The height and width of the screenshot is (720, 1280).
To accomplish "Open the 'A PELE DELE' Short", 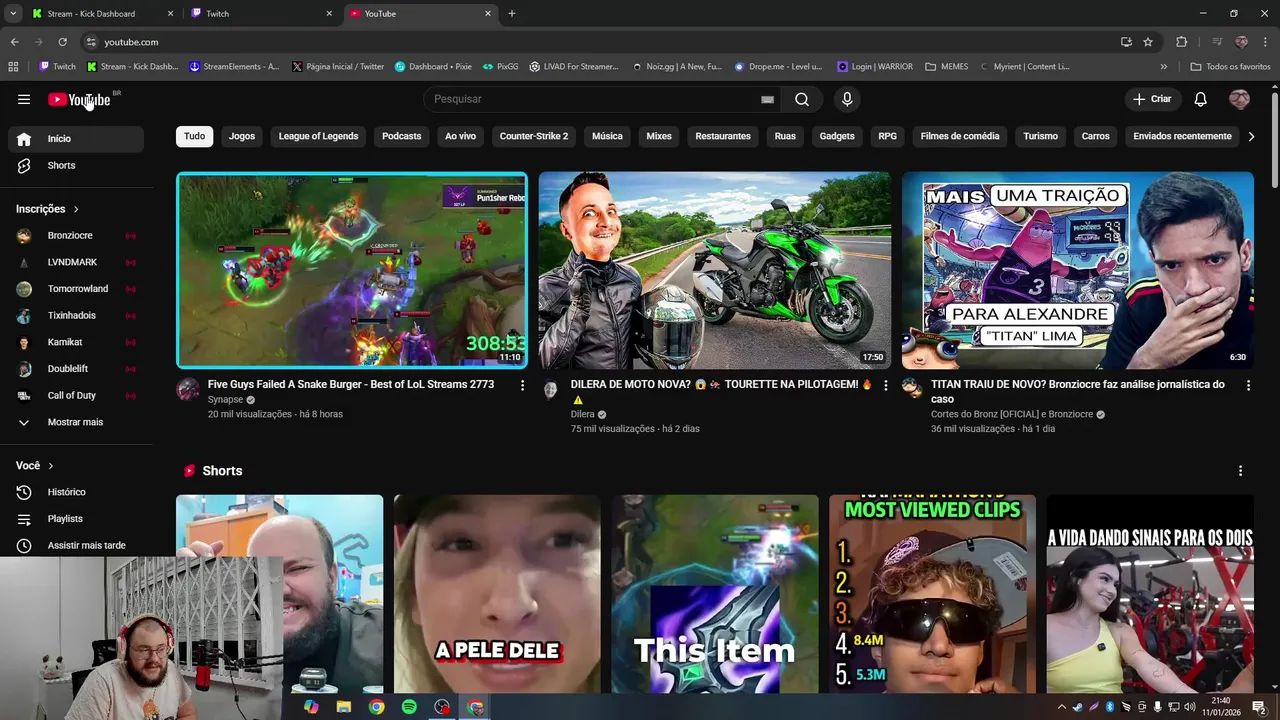I will tap(497, 594).
